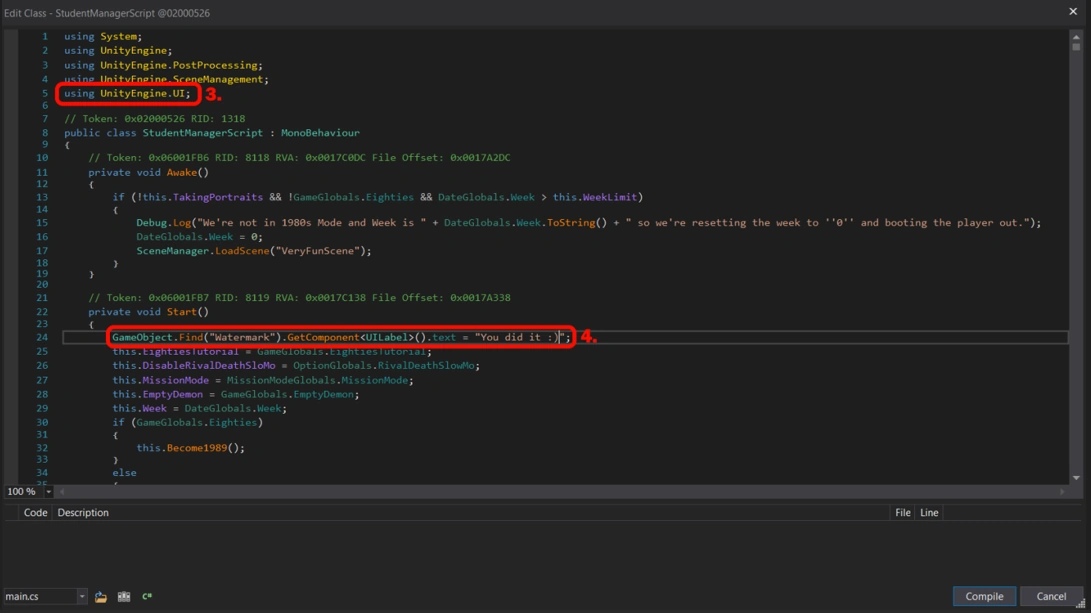Sort errors by File column
The image size is (1091, 613).
coord(902,513)
